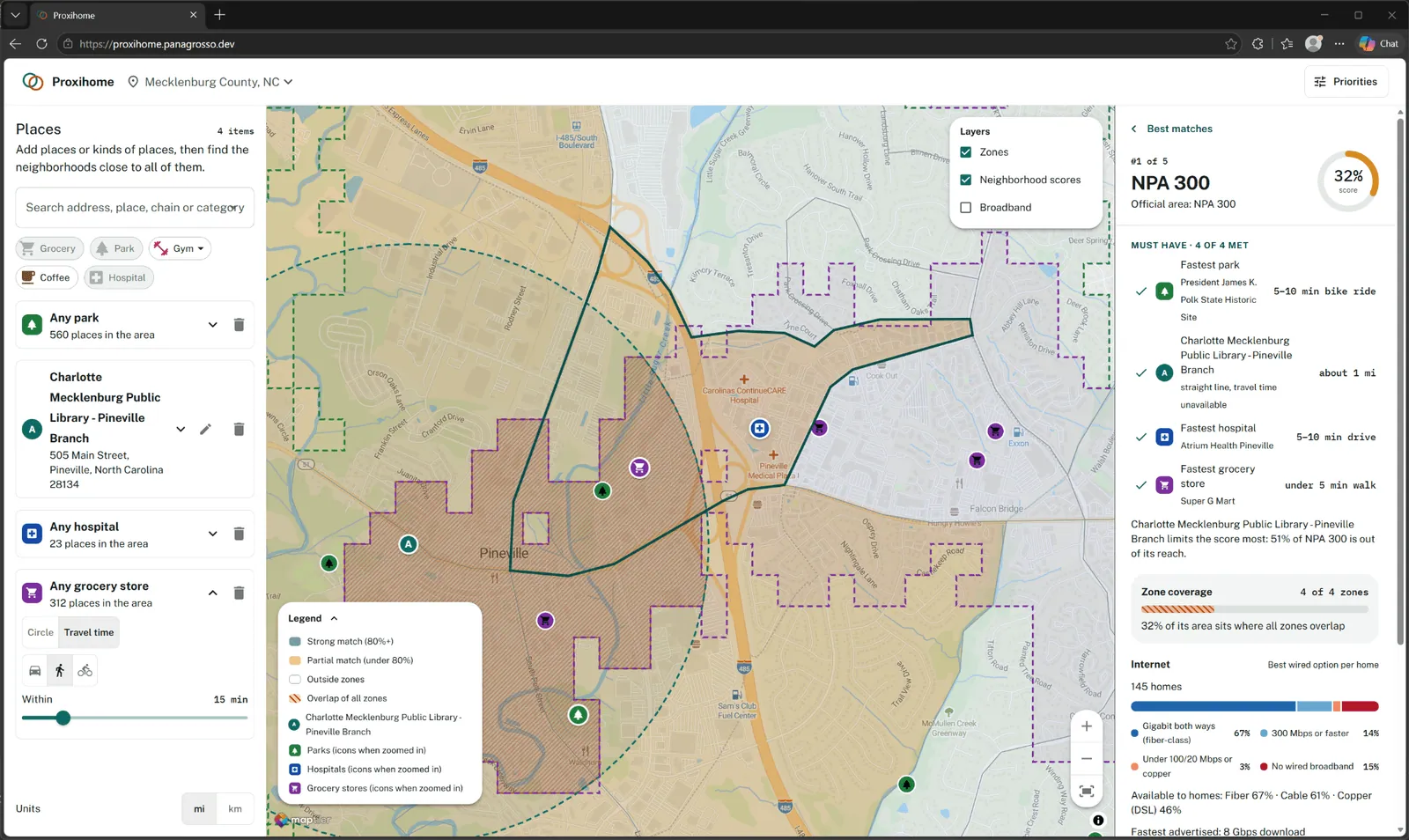
Task: Switch grocery reach to Circle mode
Action: (x=41, y=632)
